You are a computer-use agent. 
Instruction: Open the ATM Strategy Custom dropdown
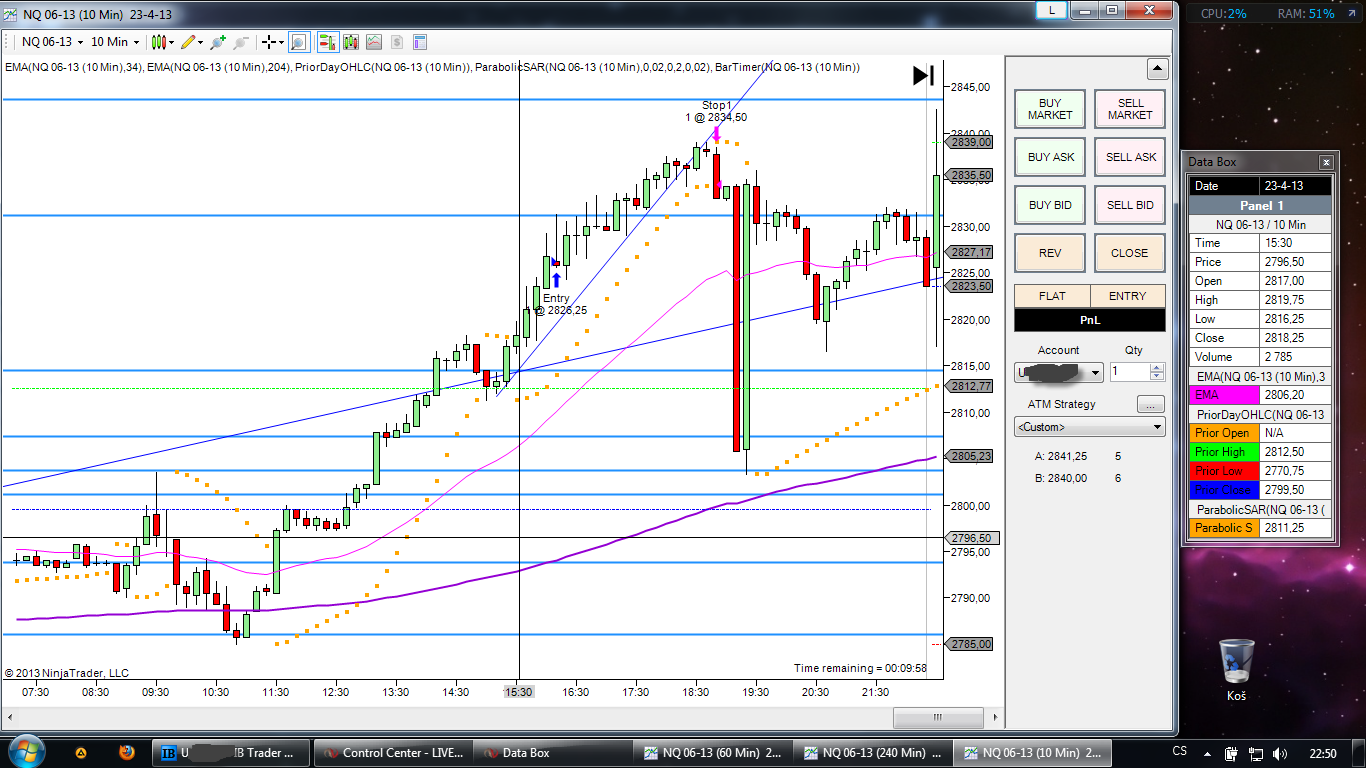[x=1090, y=427]
